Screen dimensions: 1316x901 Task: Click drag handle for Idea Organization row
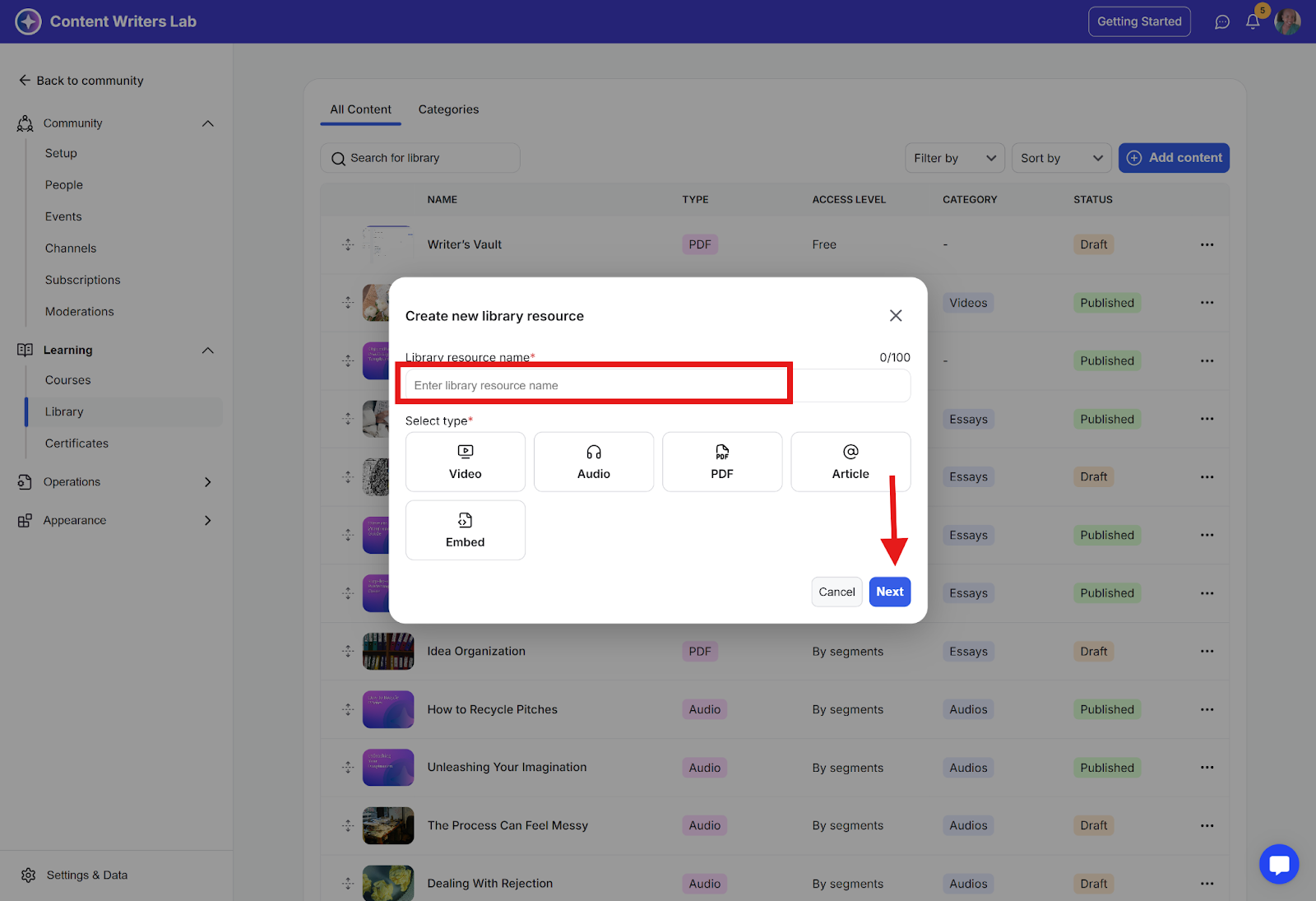click(x=348, y=651)
